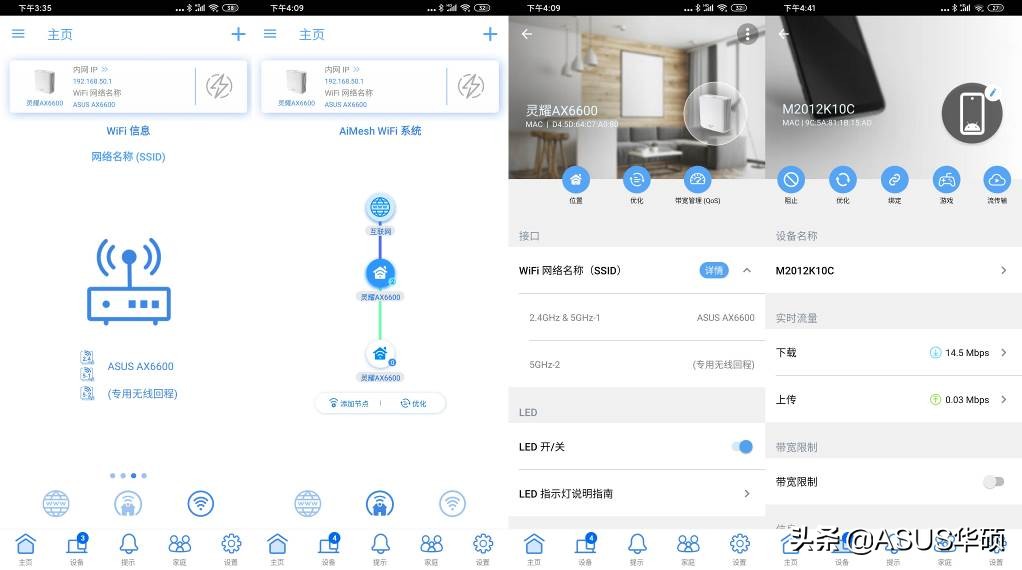Enable the 带宽限制 switch
The image size is (1022, 570).
993,481
